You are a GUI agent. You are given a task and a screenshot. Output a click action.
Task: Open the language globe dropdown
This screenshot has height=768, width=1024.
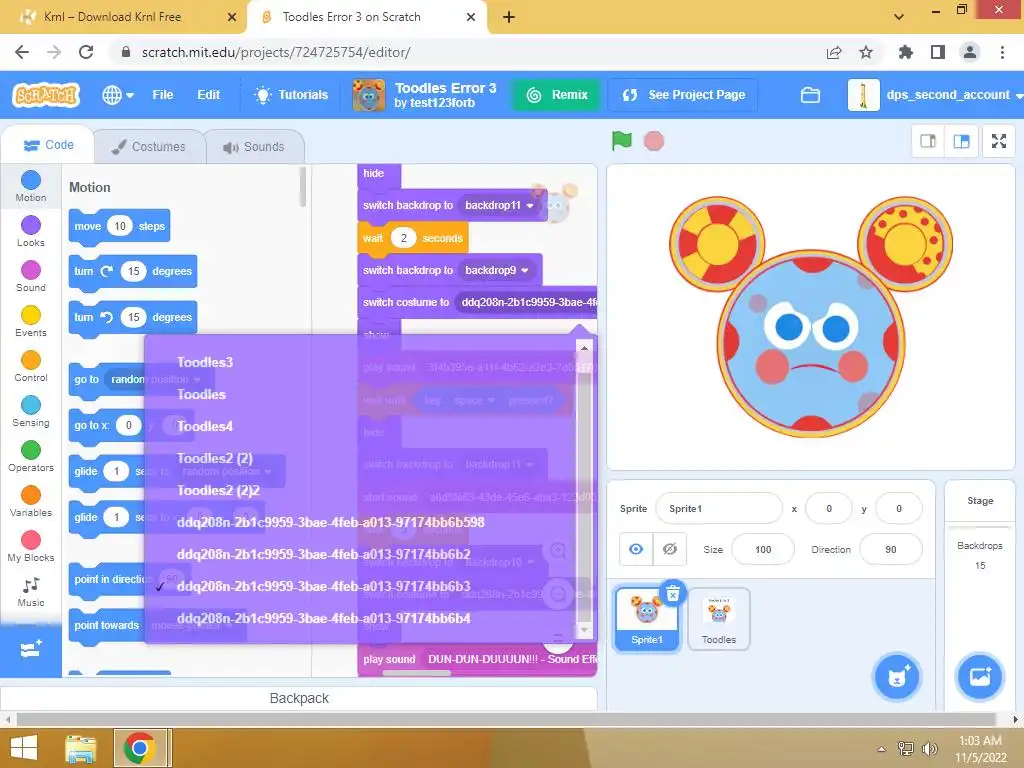click(118, 95)
